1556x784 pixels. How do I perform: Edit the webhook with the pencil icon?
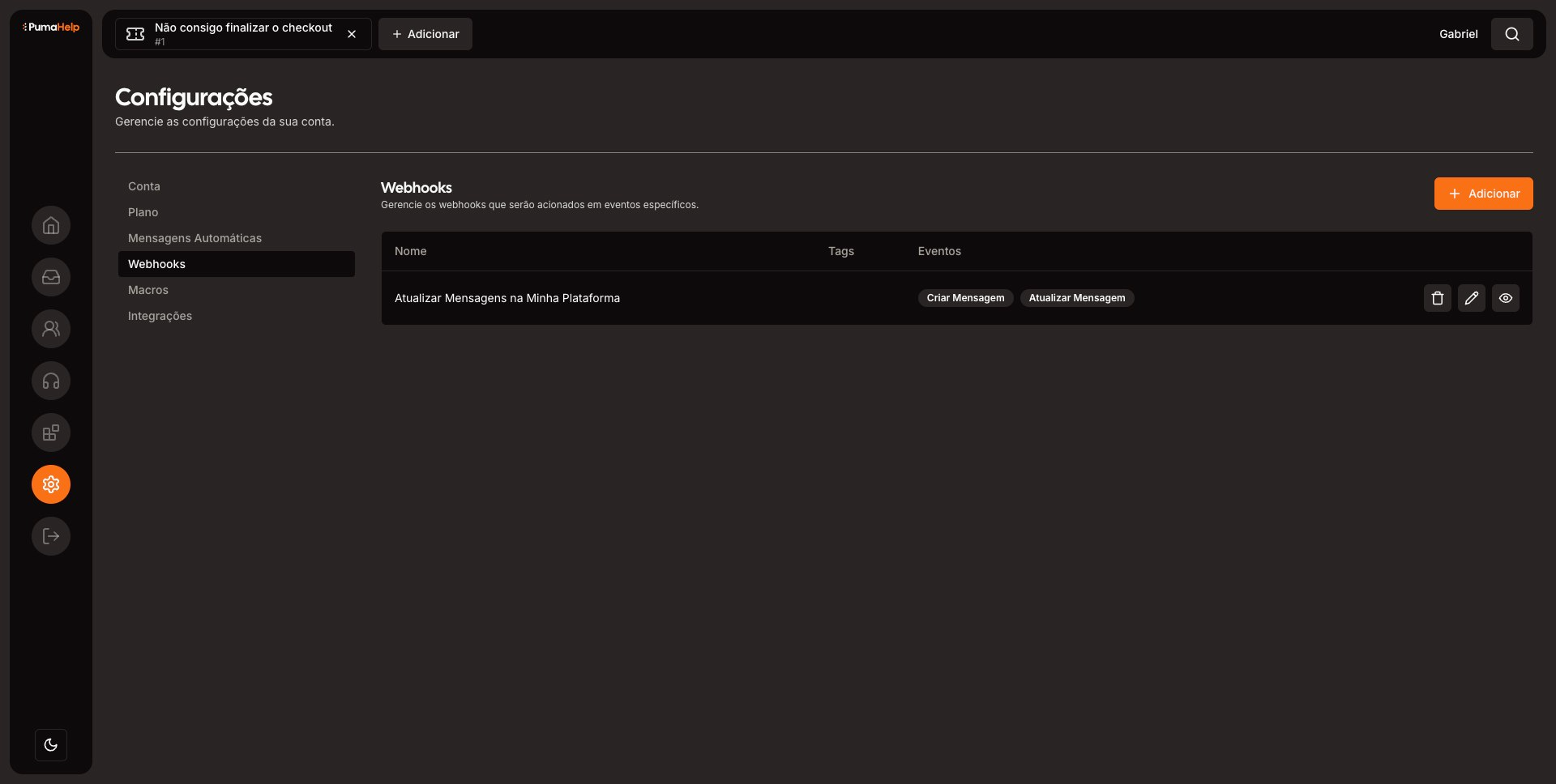pos(1472,298)
